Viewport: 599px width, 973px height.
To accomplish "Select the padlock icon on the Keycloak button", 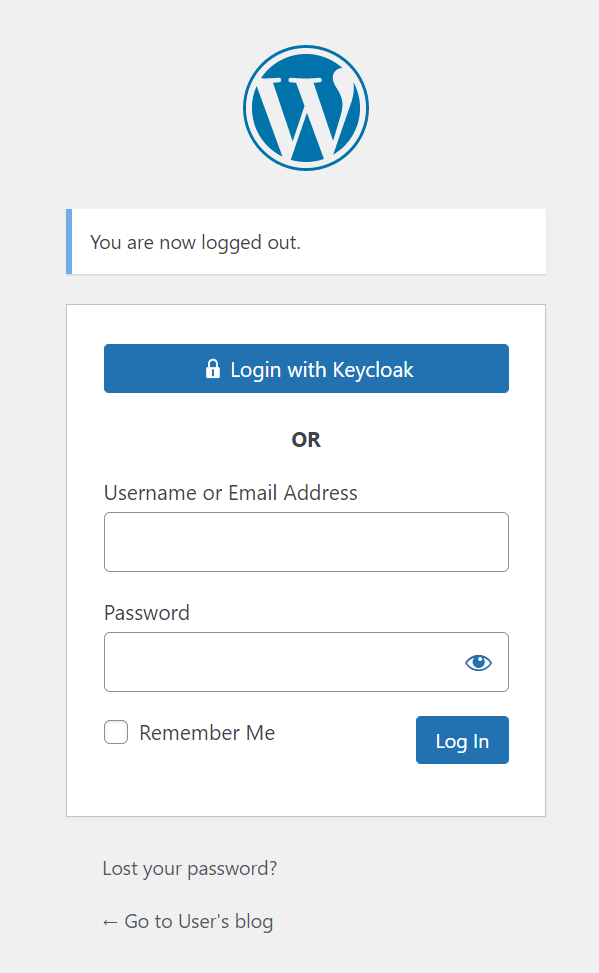I will click(x=212, y=368).
